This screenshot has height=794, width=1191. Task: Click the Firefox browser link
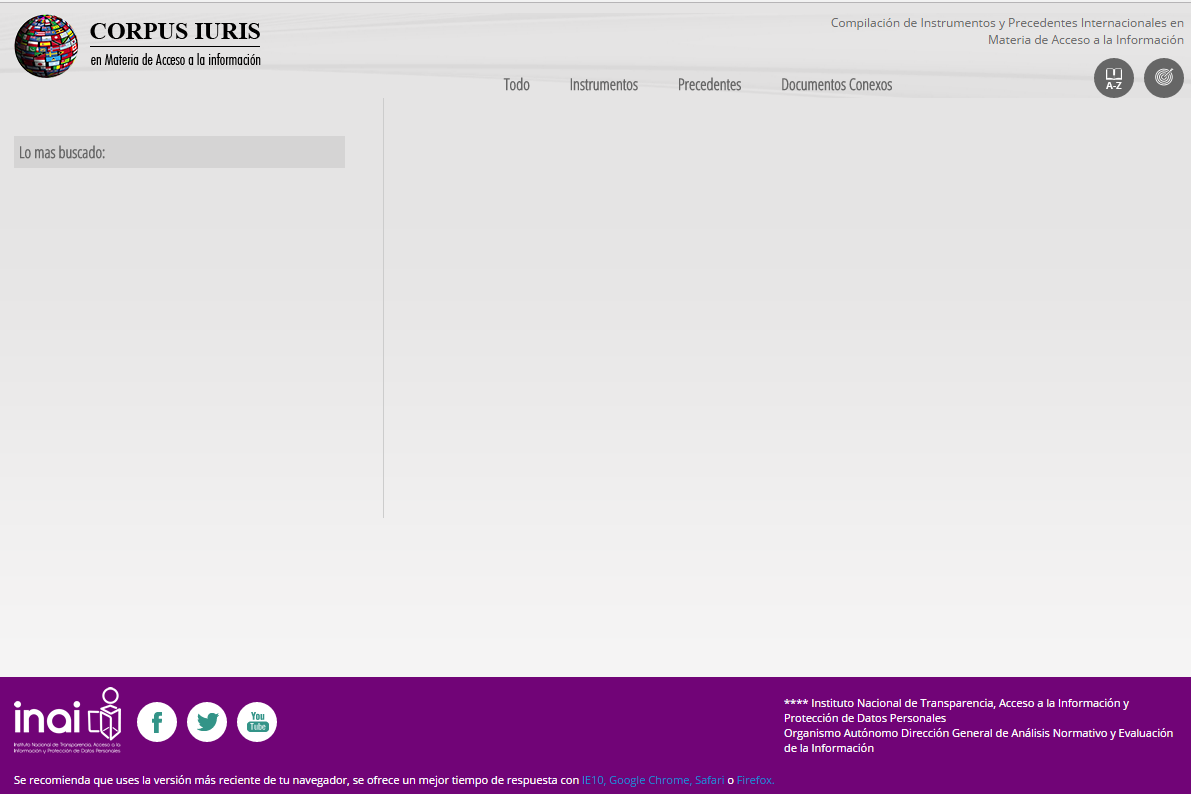click(x=755, y=780)
